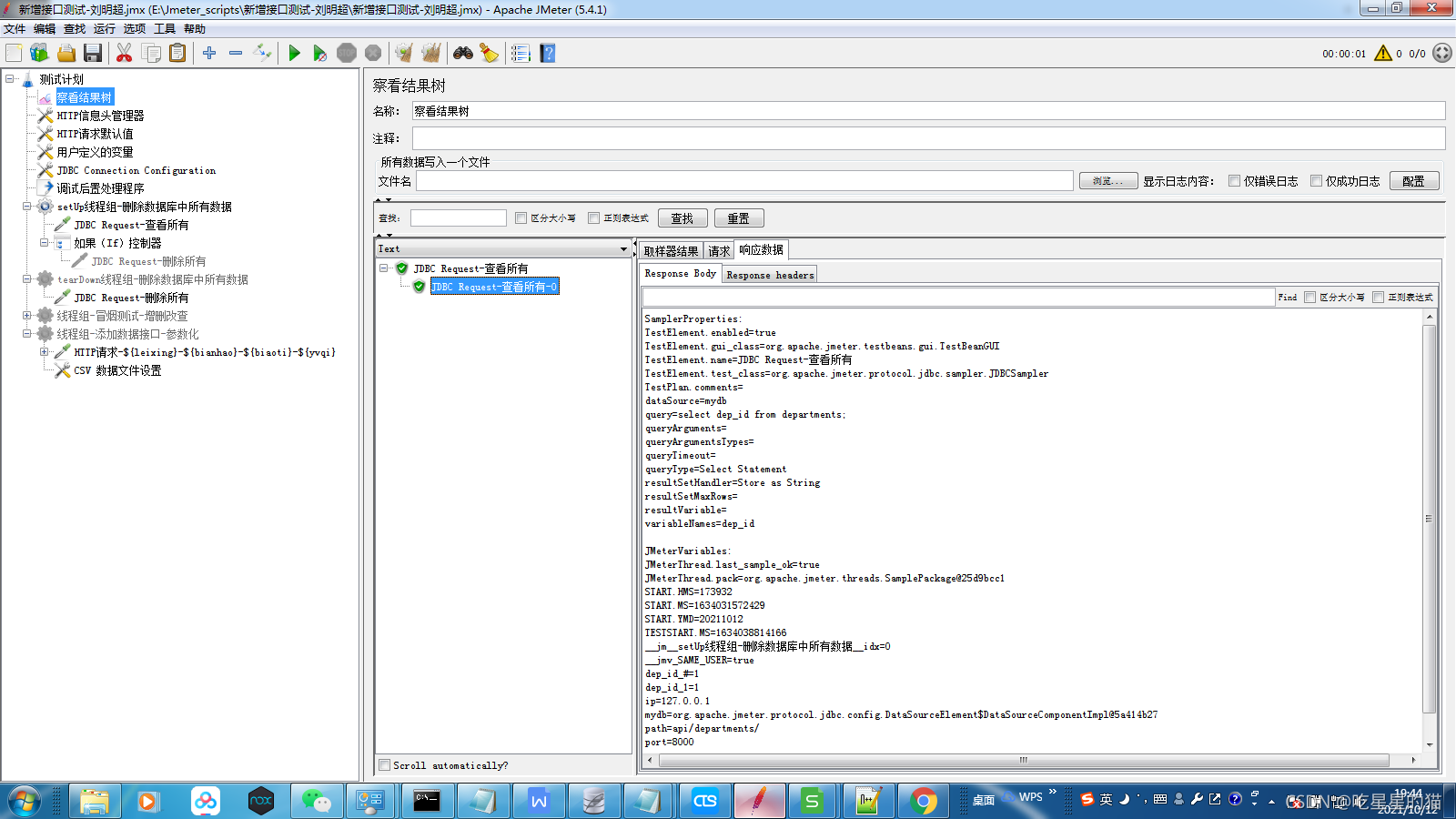Click the 文件名 input field

(x=744, y=181)
